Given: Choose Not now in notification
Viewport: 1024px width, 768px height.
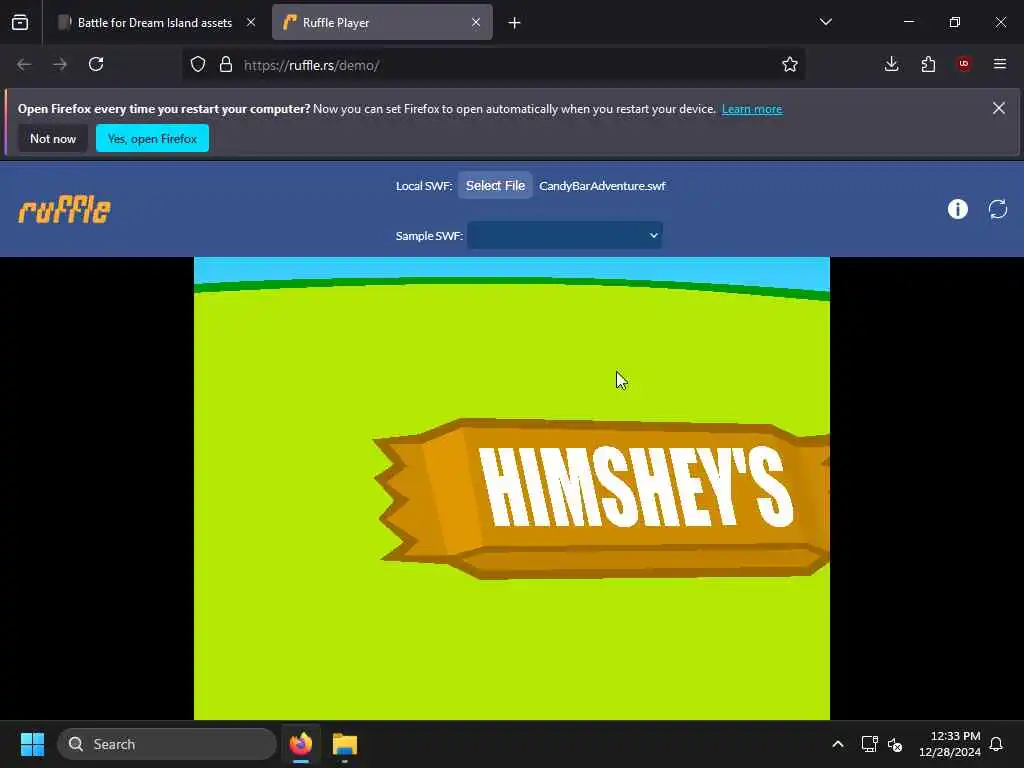Looking at the screenshot, I should (53, 138).
